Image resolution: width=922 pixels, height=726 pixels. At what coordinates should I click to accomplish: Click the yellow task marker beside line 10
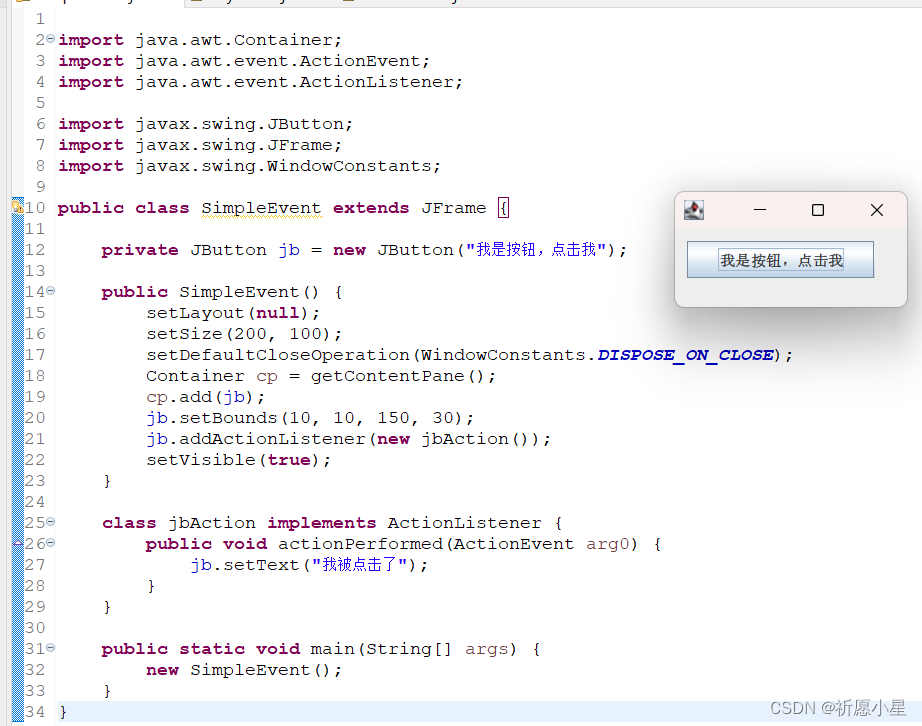pyautogui.click(x=16, y=207)
